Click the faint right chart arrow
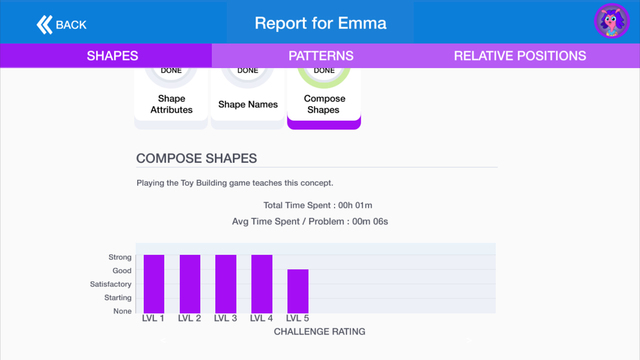The height and width of the screenshot is (360, 640). [x=469, y=340]
